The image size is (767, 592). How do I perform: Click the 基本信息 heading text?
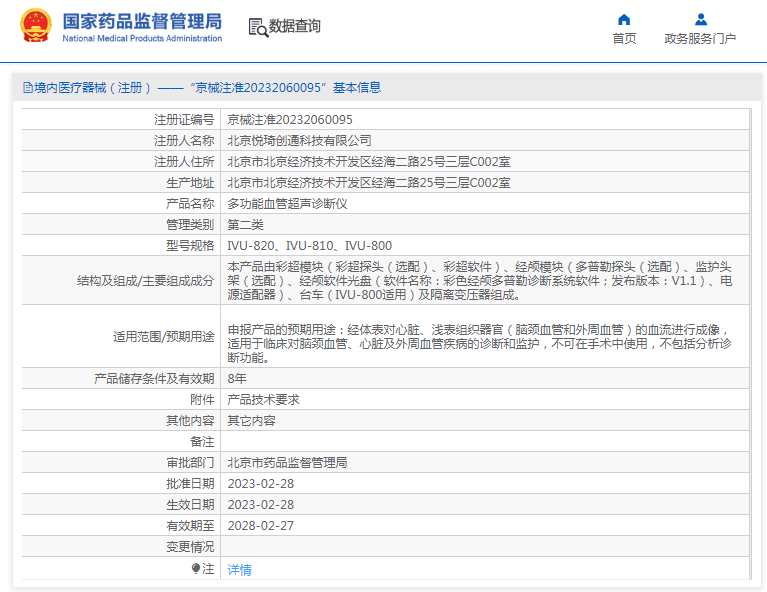pyautogui.click(x=357, y=88)
